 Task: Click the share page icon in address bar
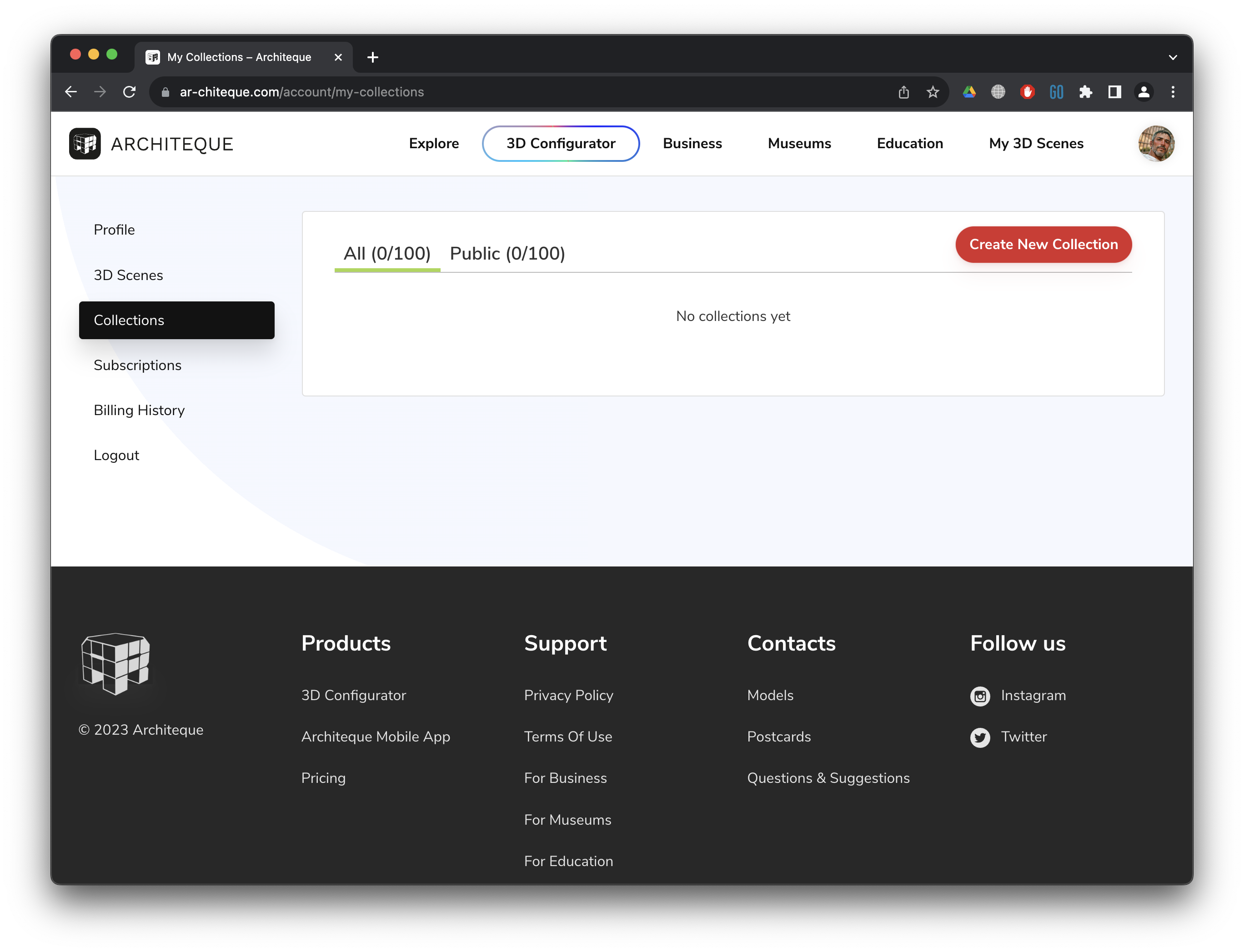click(x=903, y=92)
